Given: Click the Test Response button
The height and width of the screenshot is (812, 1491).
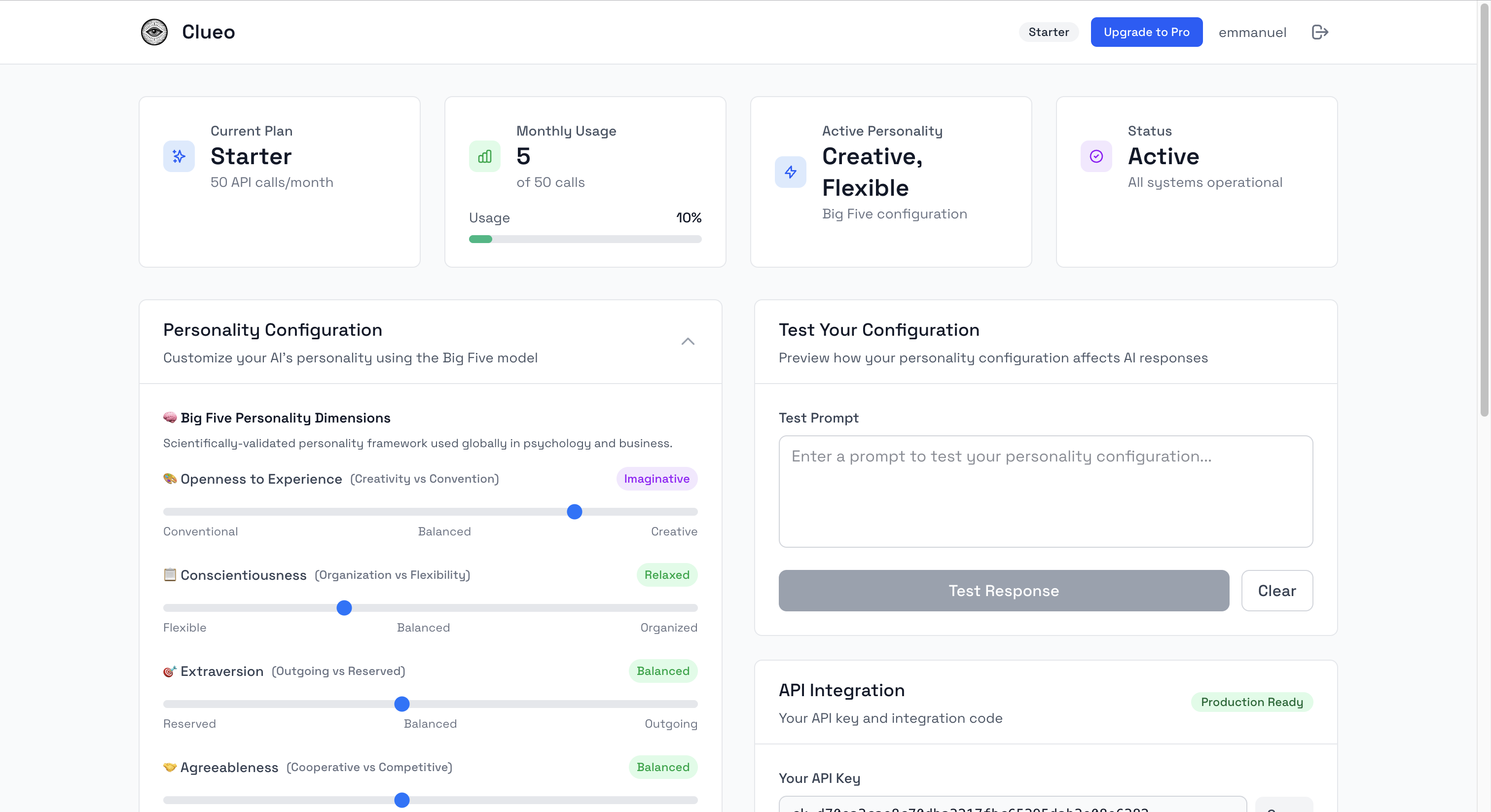Looking at the screenshot, I should click(x=1003, y=590).
